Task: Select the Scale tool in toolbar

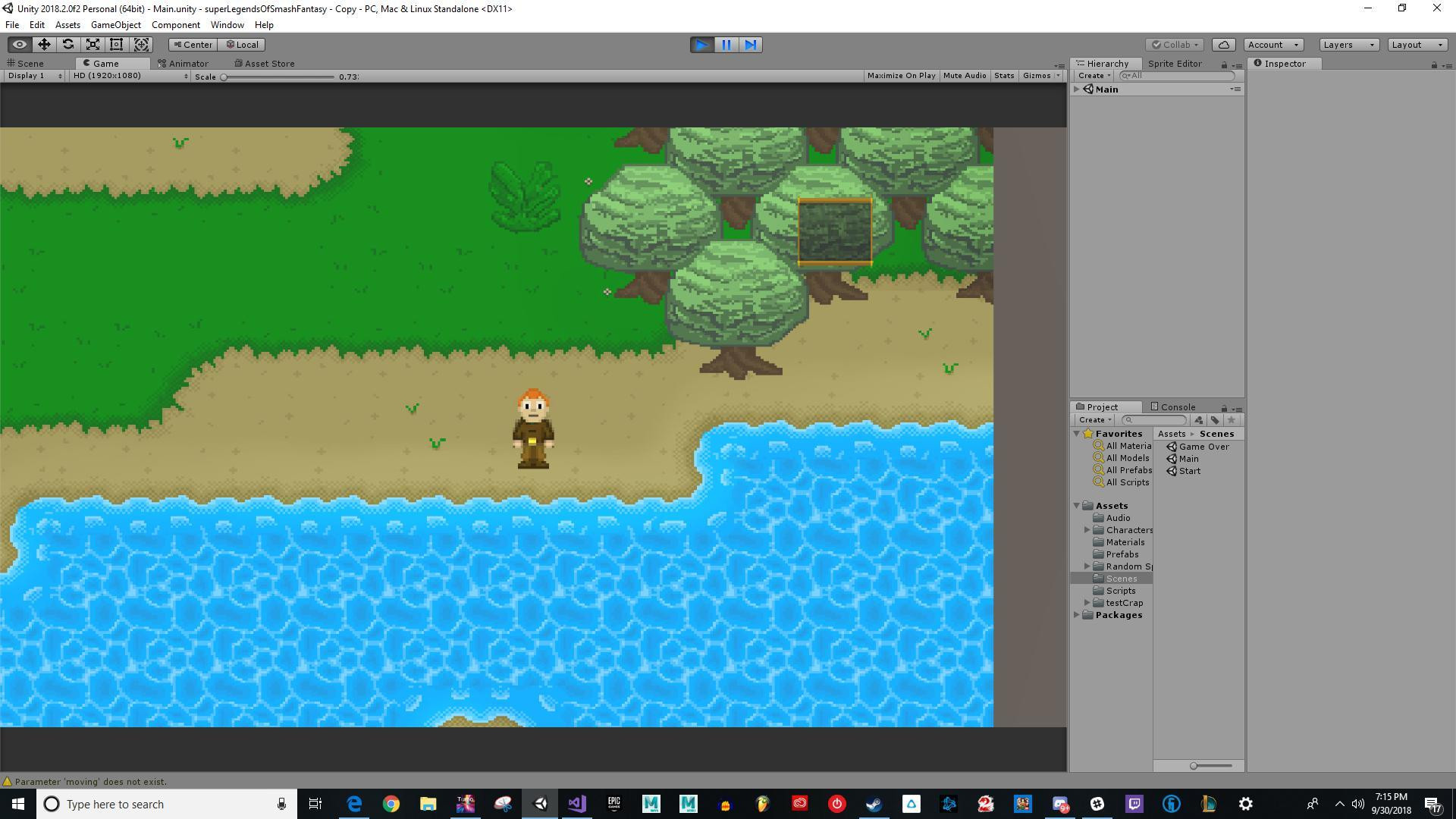Action: pos(93,45)
